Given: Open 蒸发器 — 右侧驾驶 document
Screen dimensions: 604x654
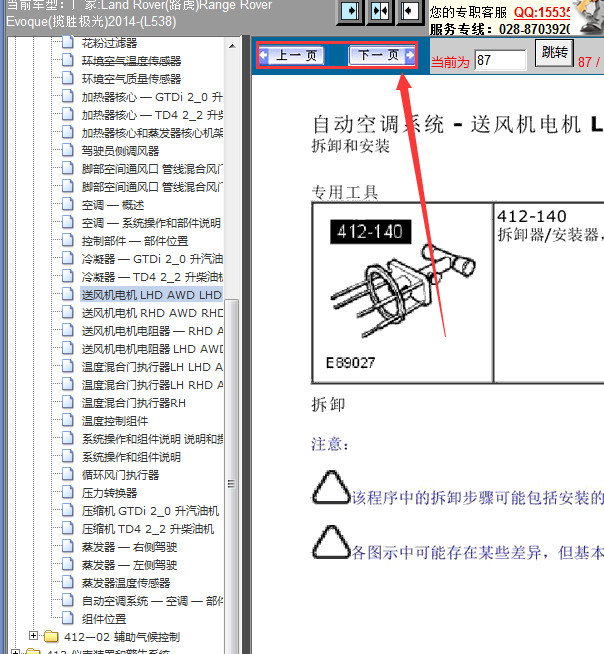Looking at the screenshot, I should pyautogui.click(x=129, y=547).
